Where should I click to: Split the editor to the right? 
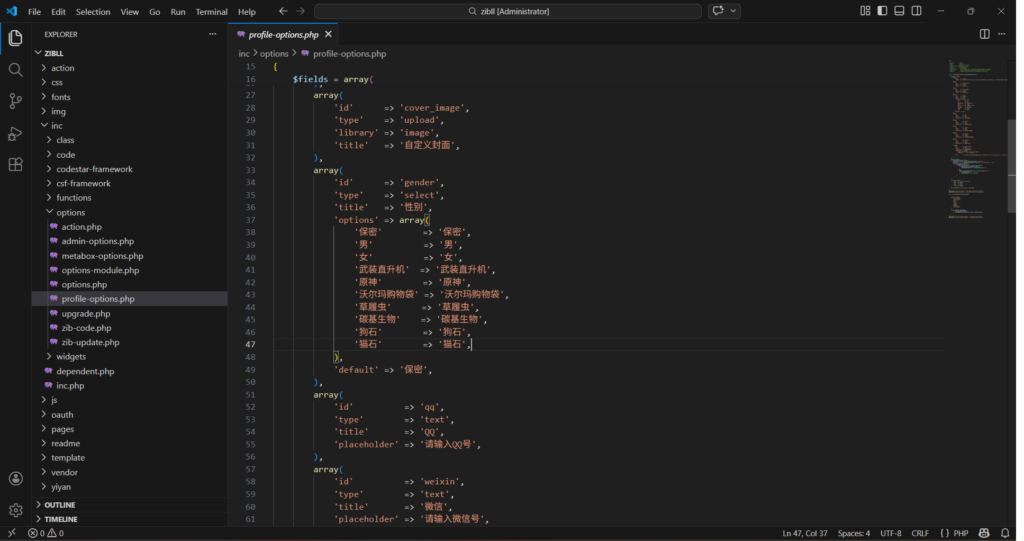[984, 34]
